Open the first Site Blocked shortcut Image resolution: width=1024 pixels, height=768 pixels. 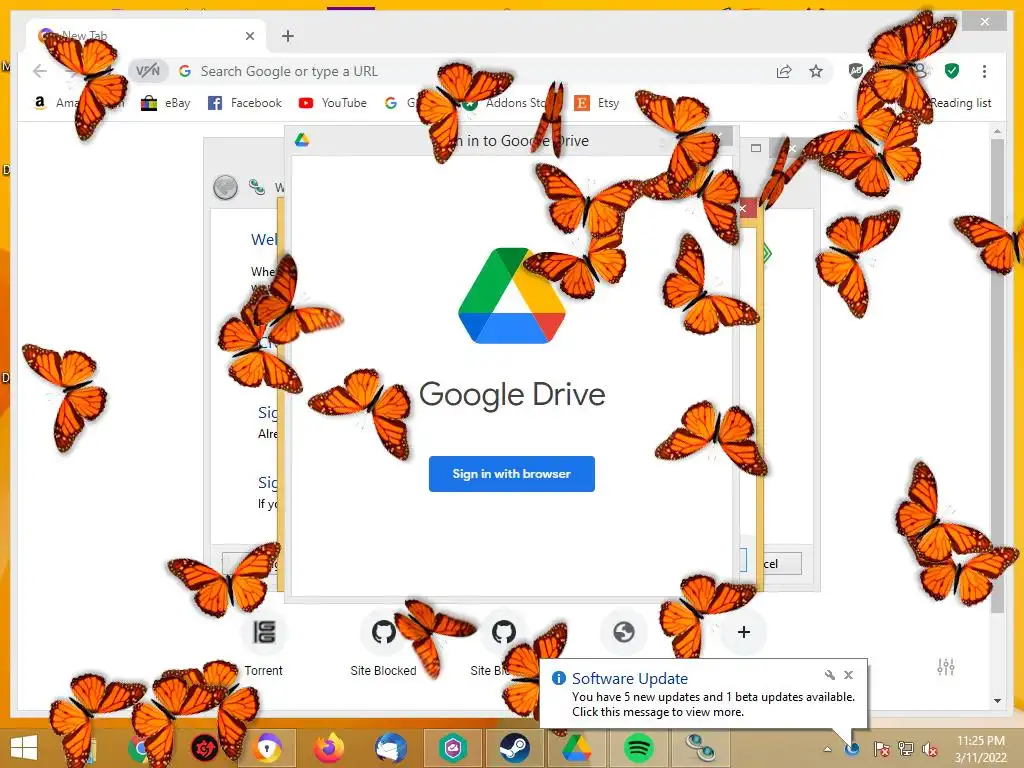pos(383,643)
